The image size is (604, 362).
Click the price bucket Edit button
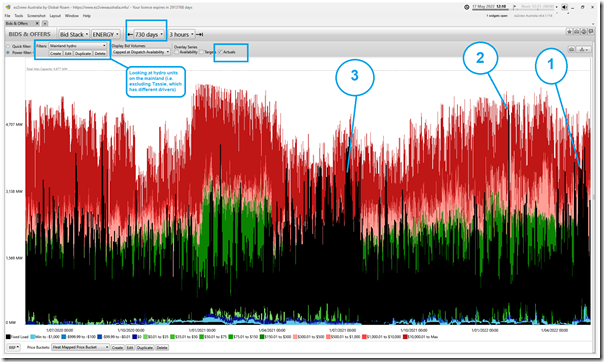[130, 347]
